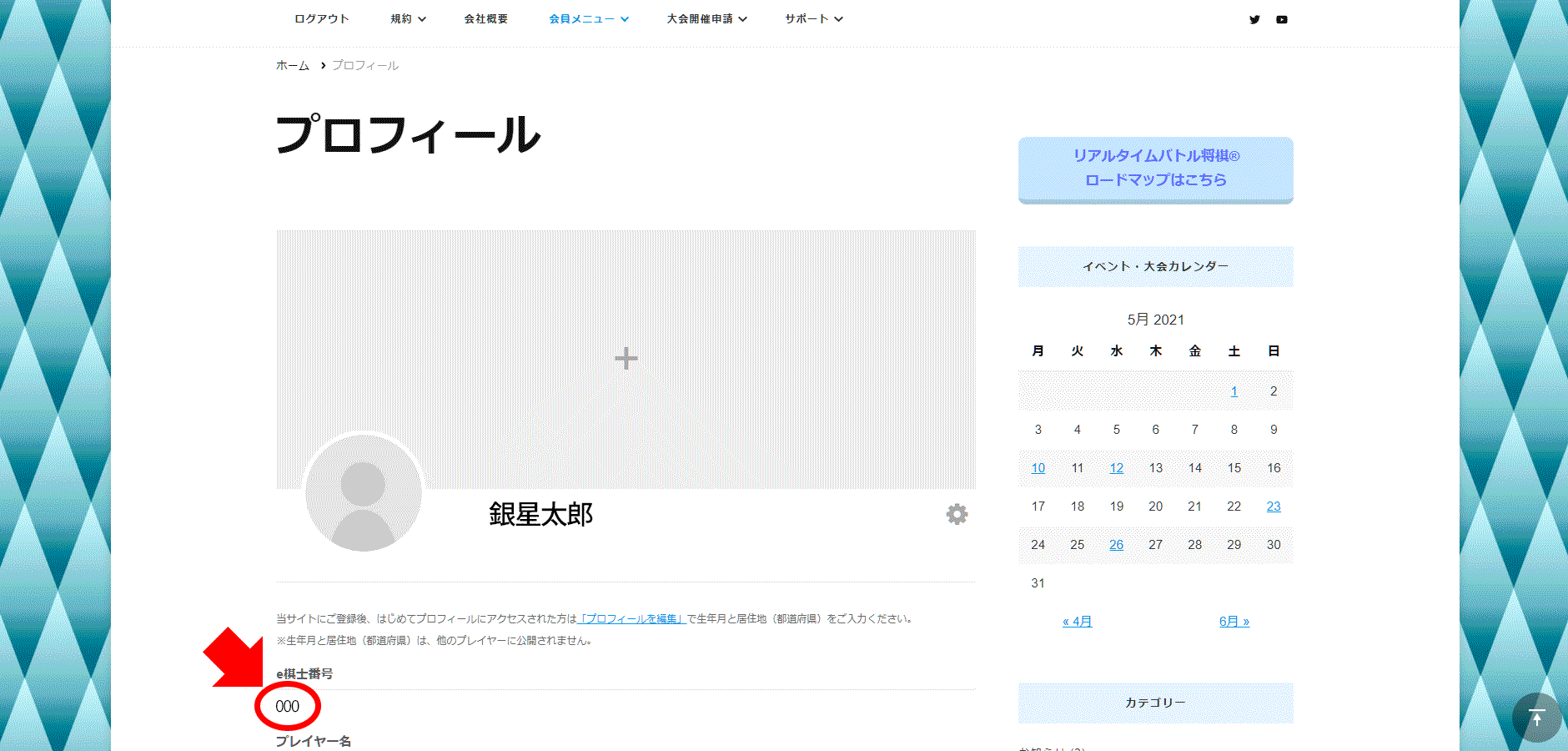Select 会社概要 in the navigation bar
This screenshot has width=1568, height=751.
(485, 18)
